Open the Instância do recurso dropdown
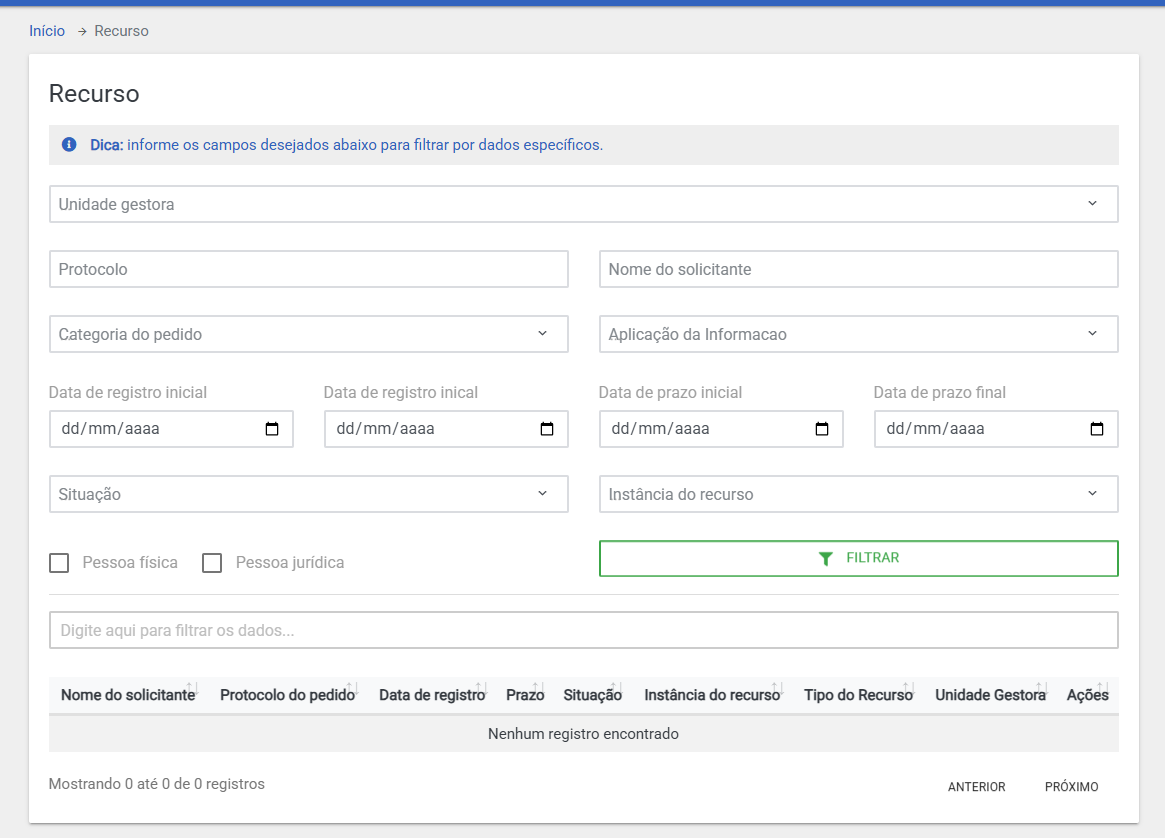 pyautogui.click(x=858, y=494)
